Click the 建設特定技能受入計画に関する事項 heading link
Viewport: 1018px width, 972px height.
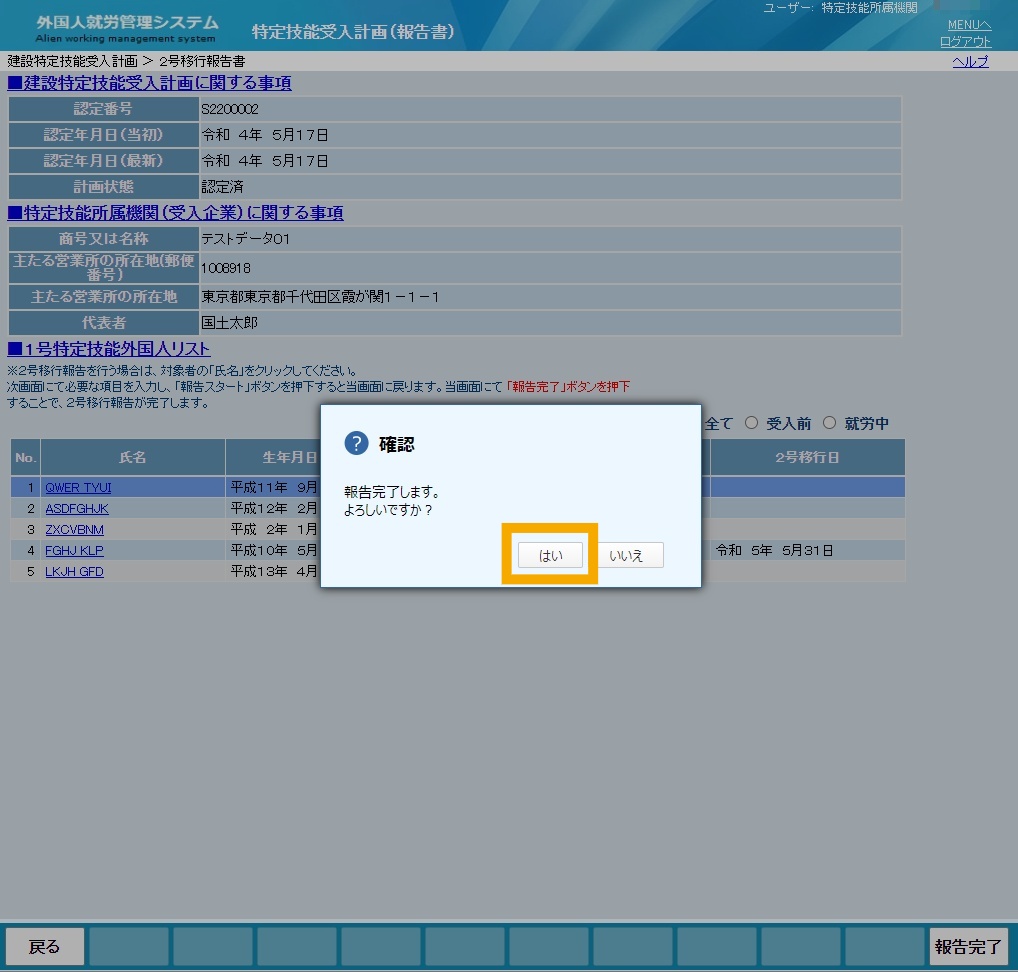tap(149, 83)
